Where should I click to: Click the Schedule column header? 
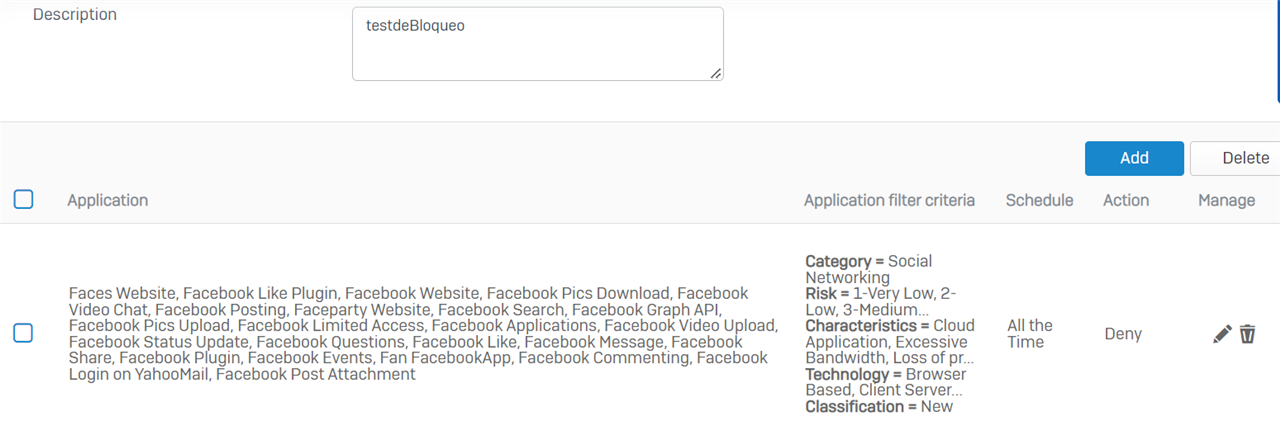coord(1040,200)
